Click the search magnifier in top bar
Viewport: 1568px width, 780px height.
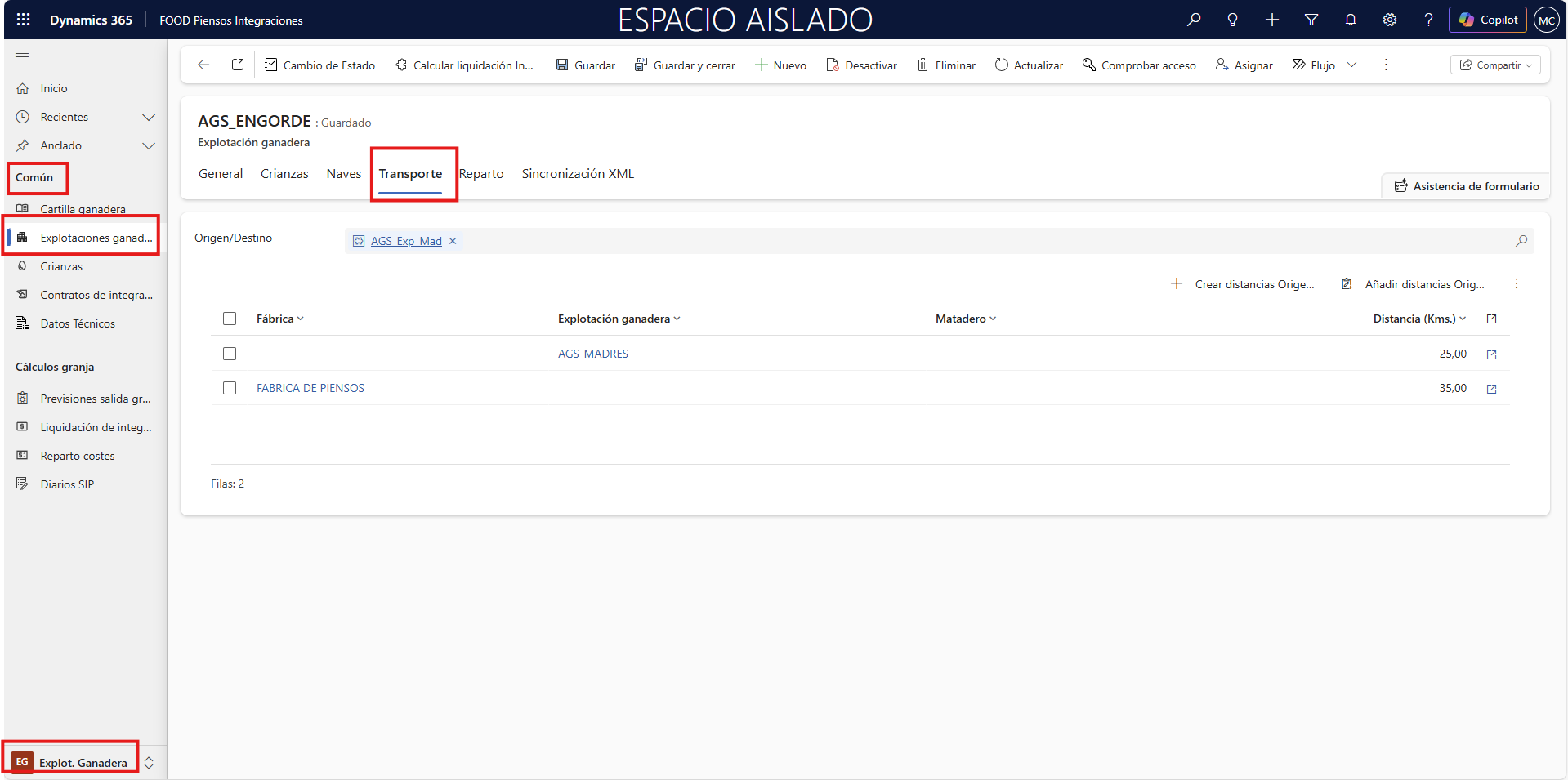1194,20
